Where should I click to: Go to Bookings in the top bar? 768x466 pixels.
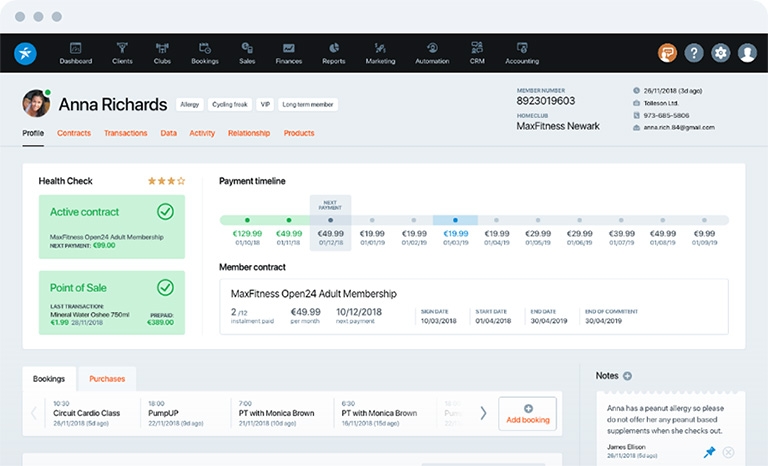click(205, 53)
